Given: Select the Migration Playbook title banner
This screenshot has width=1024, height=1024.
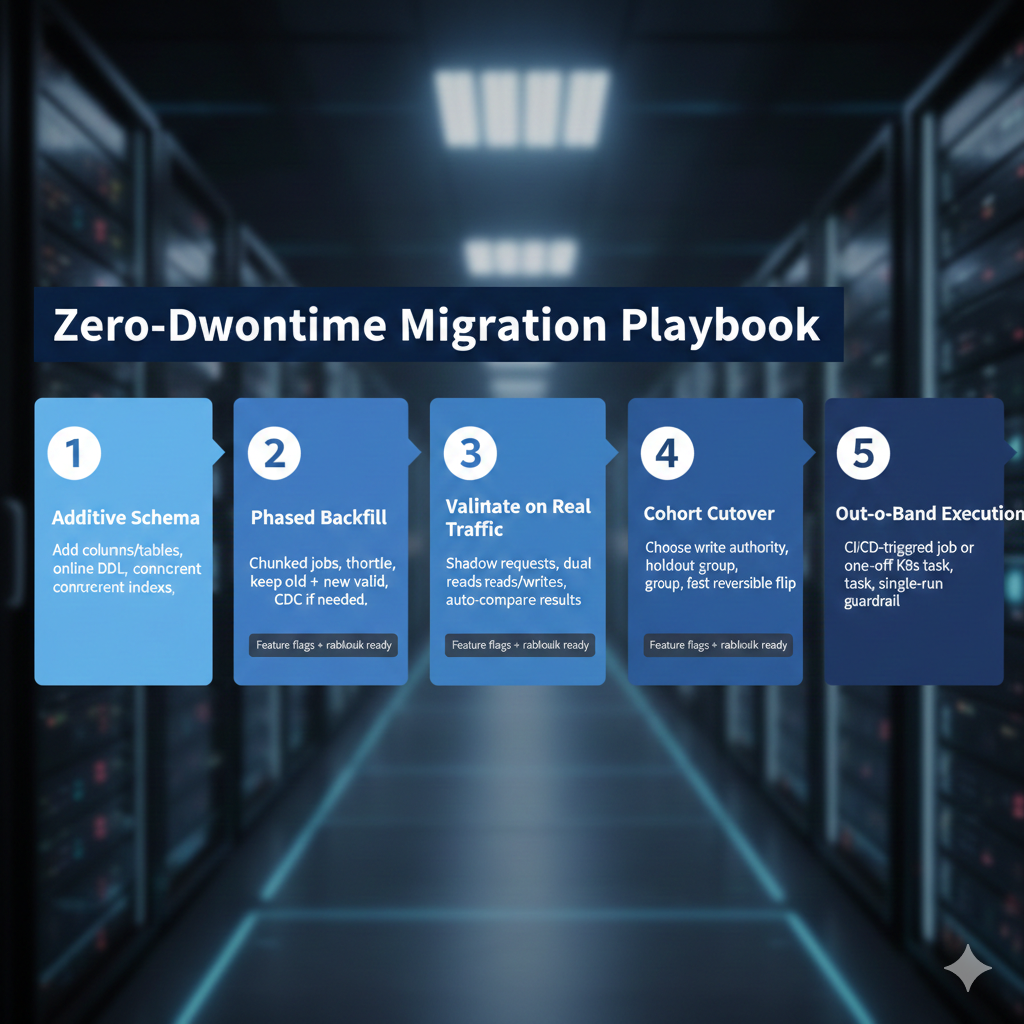Looking at the screenshot, I should pos(437,326).
